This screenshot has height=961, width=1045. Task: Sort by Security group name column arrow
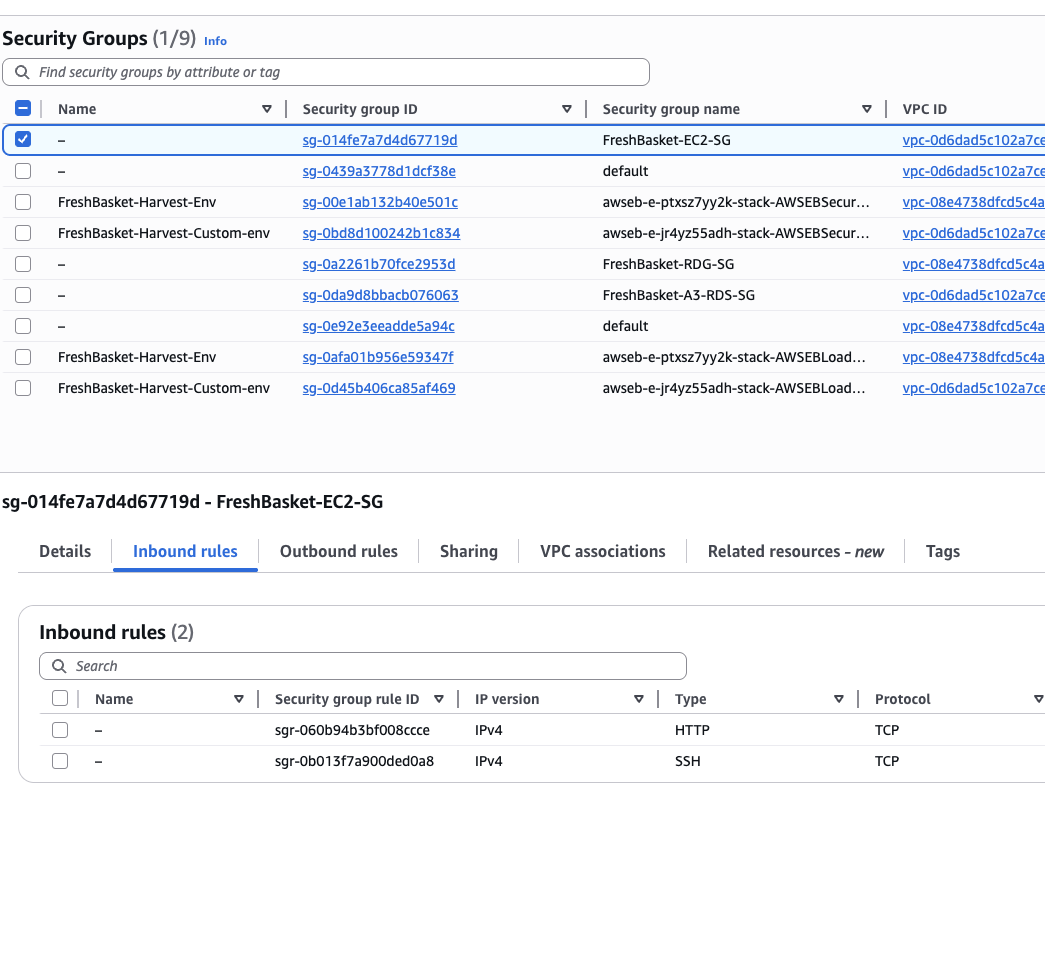[866, 109]
